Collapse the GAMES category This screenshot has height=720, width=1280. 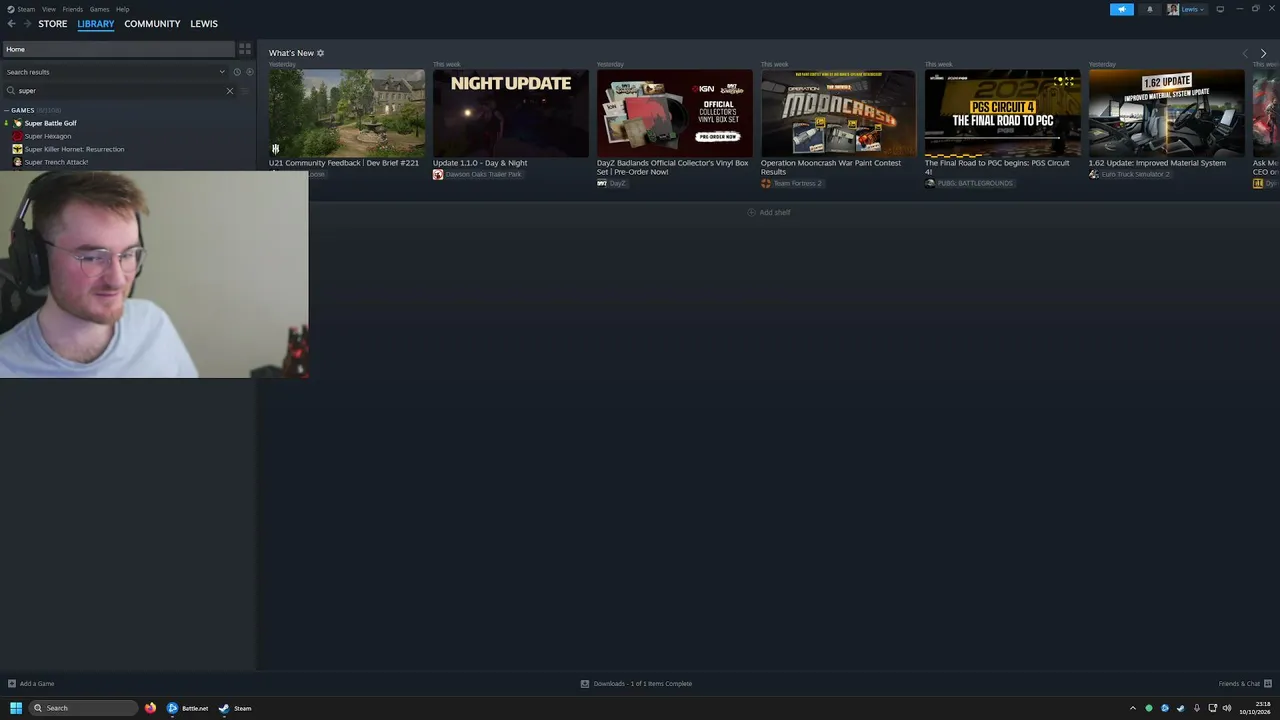point(7,110)
